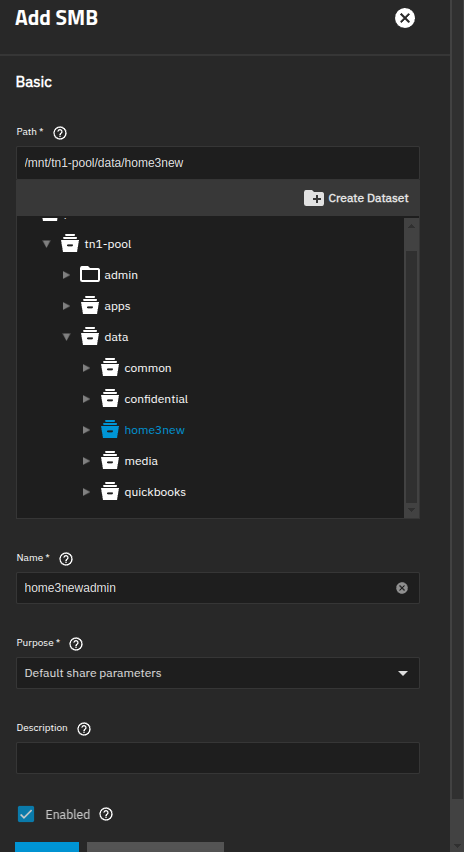Select the common dataset entry
The width and height of the screenshot is (464, 852).
click(148, 368)
